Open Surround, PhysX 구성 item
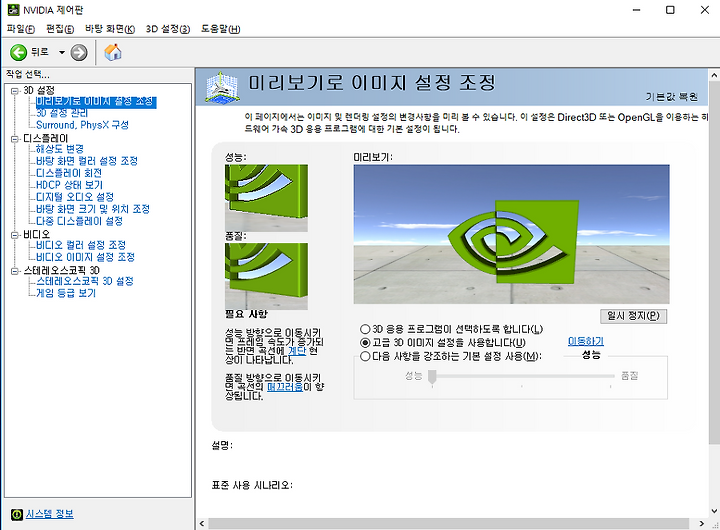The height and width of the screenshot is (530, 720). [x=82, y=125]
